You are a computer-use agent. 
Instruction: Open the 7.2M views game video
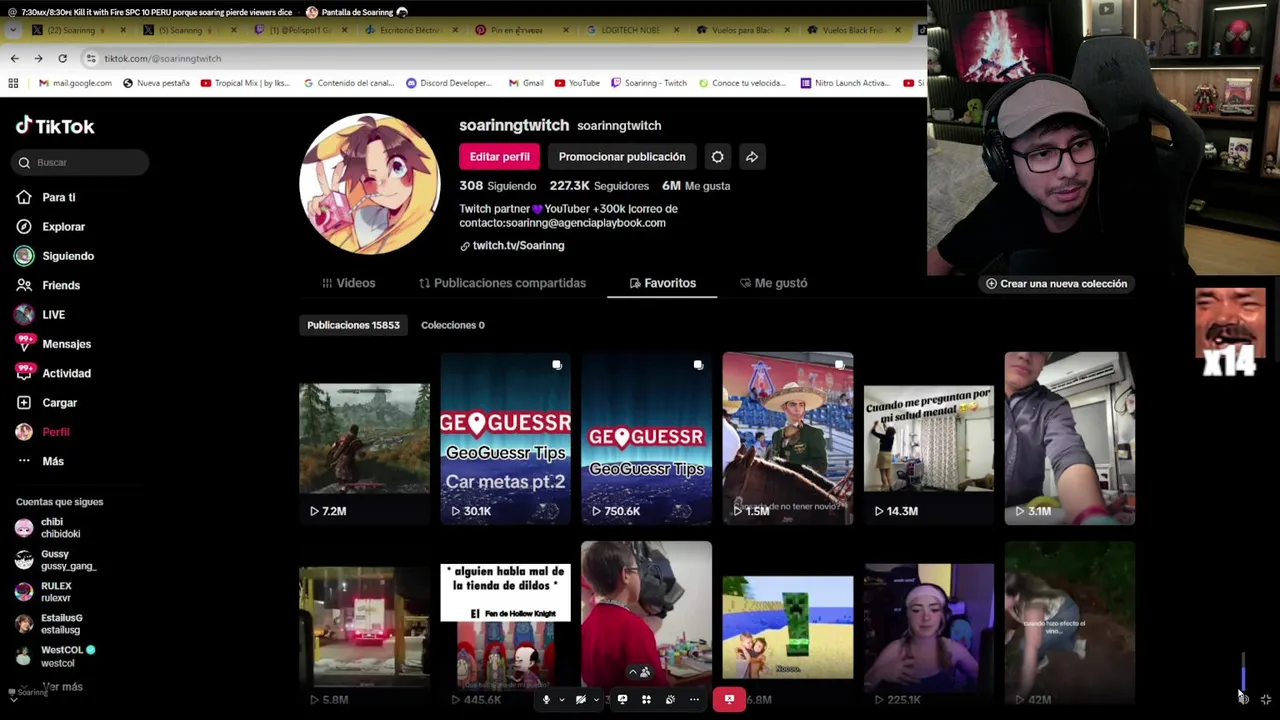tap(364, 438)
